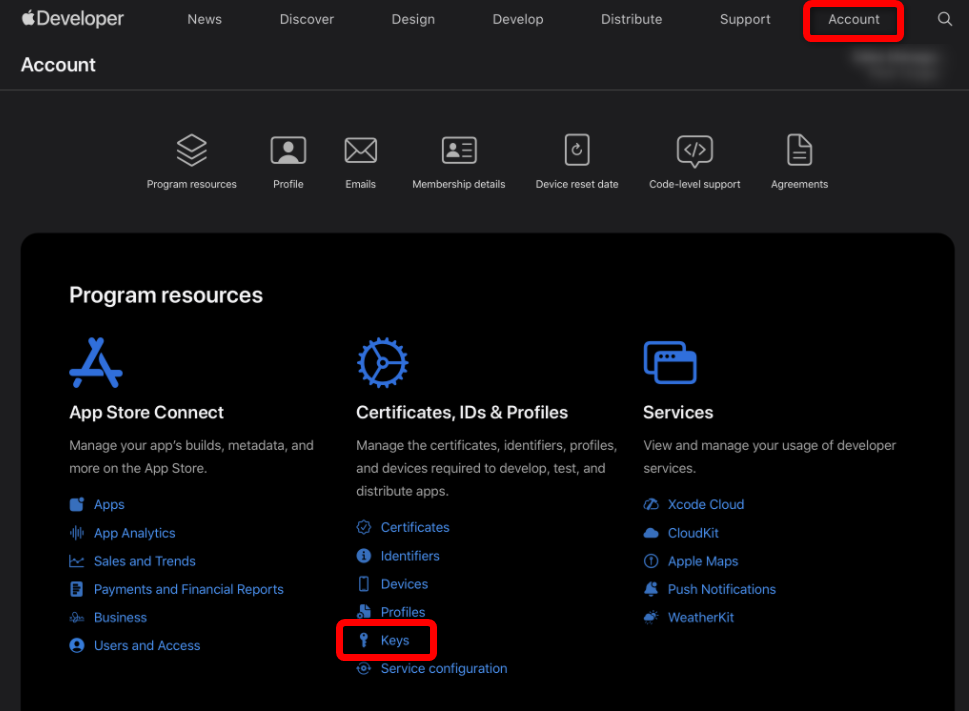Click the Certificates seal icon

point(364,527)
